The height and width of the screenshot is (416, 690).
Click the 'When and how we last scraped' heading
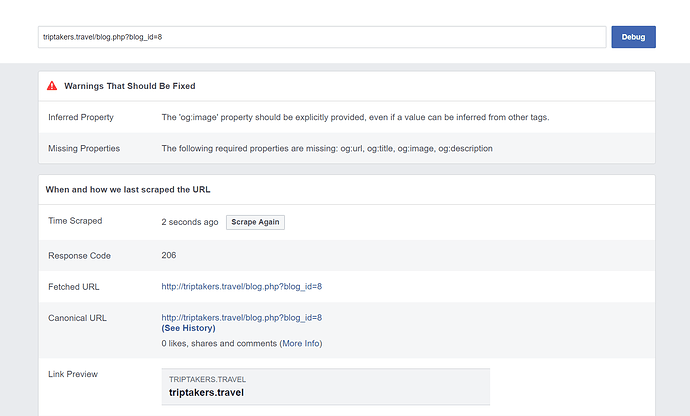click(x=128, y=190)
